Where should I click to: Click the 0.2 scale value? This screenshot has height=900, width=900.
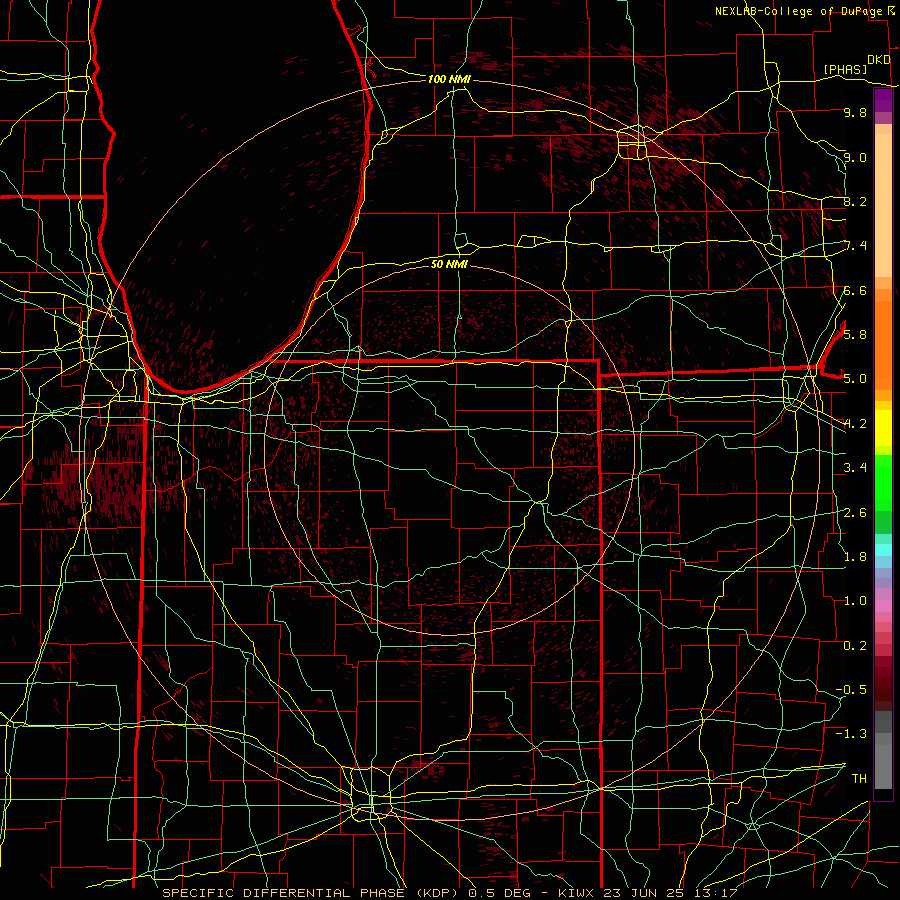855,645
